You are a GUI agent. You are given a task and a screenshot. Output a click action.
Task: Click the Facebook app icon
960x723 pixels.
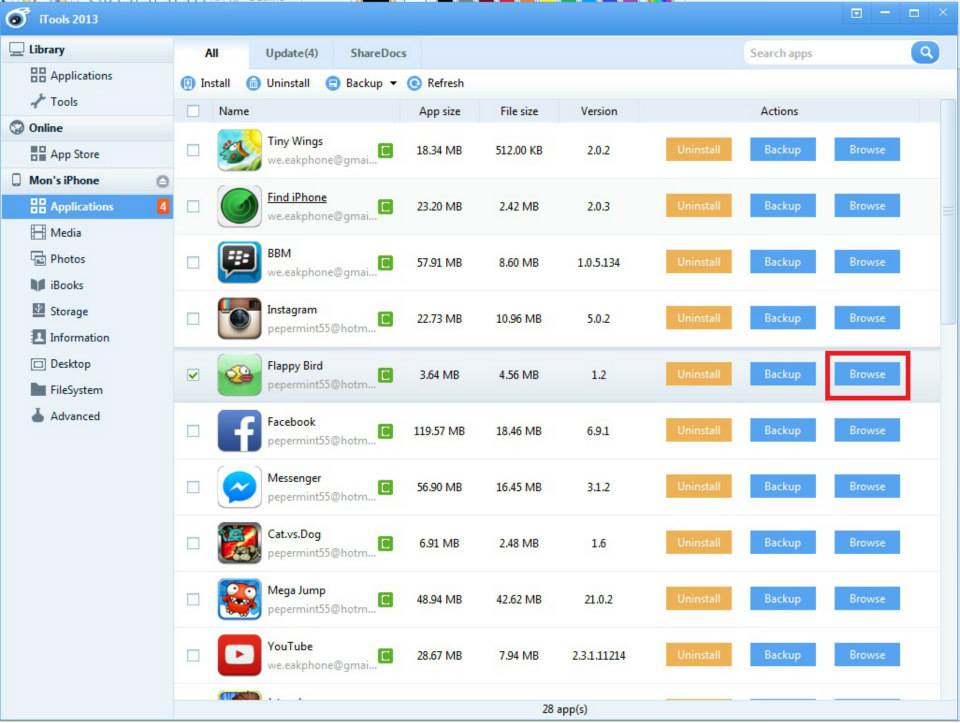pos(239,431)
